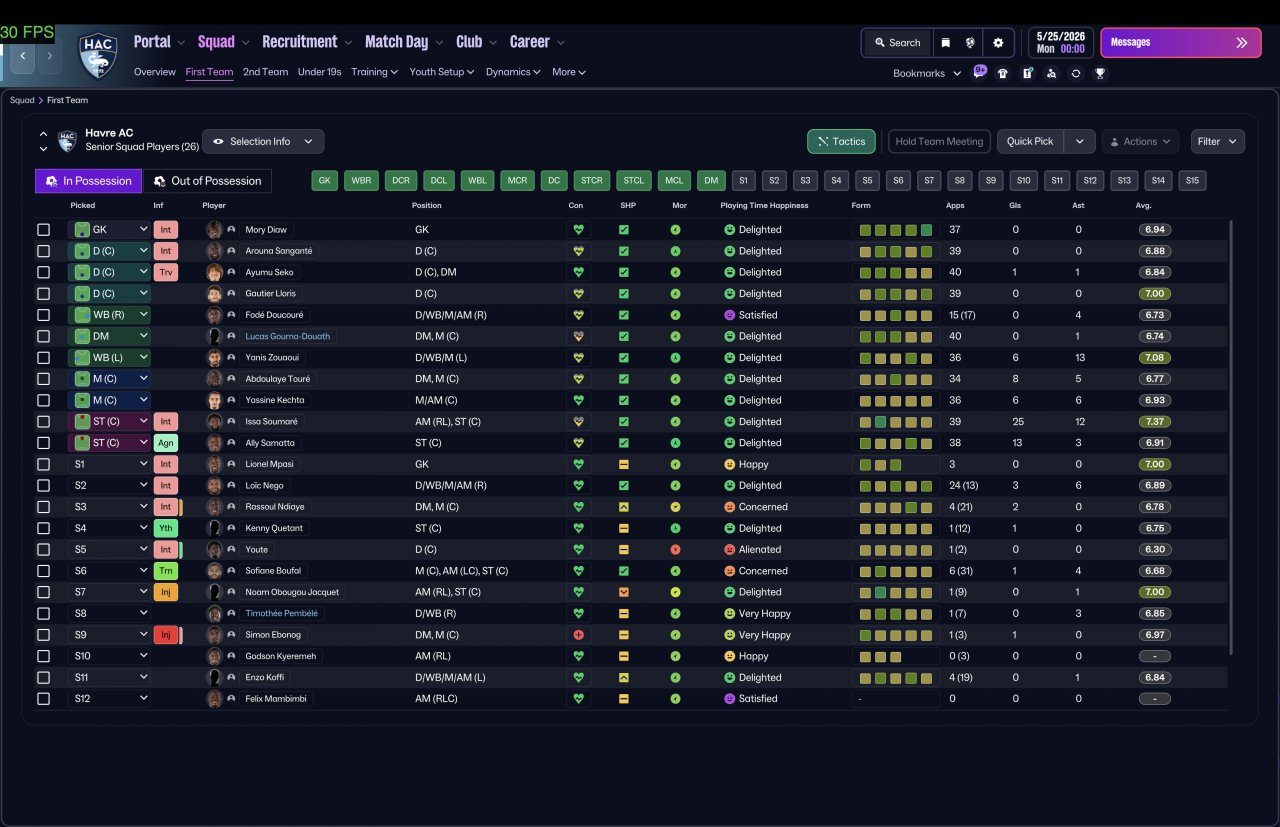
Task: Check the box next to Yanis Zouaoui
Action: 43,358
